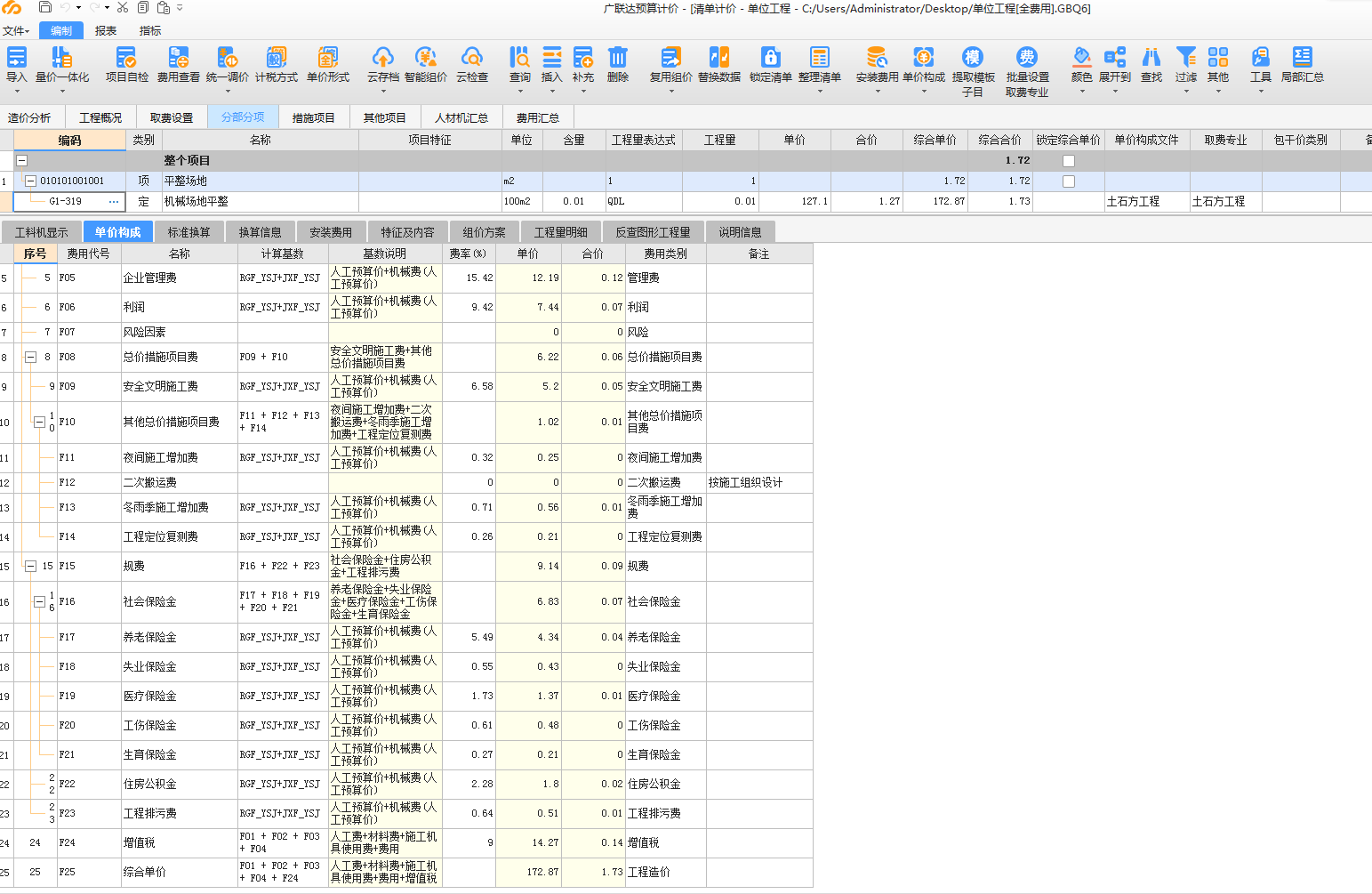Viewport: 1372px width, 894px height.
Task: Click the 单价形式 icon
Action: tap(327, 58)
